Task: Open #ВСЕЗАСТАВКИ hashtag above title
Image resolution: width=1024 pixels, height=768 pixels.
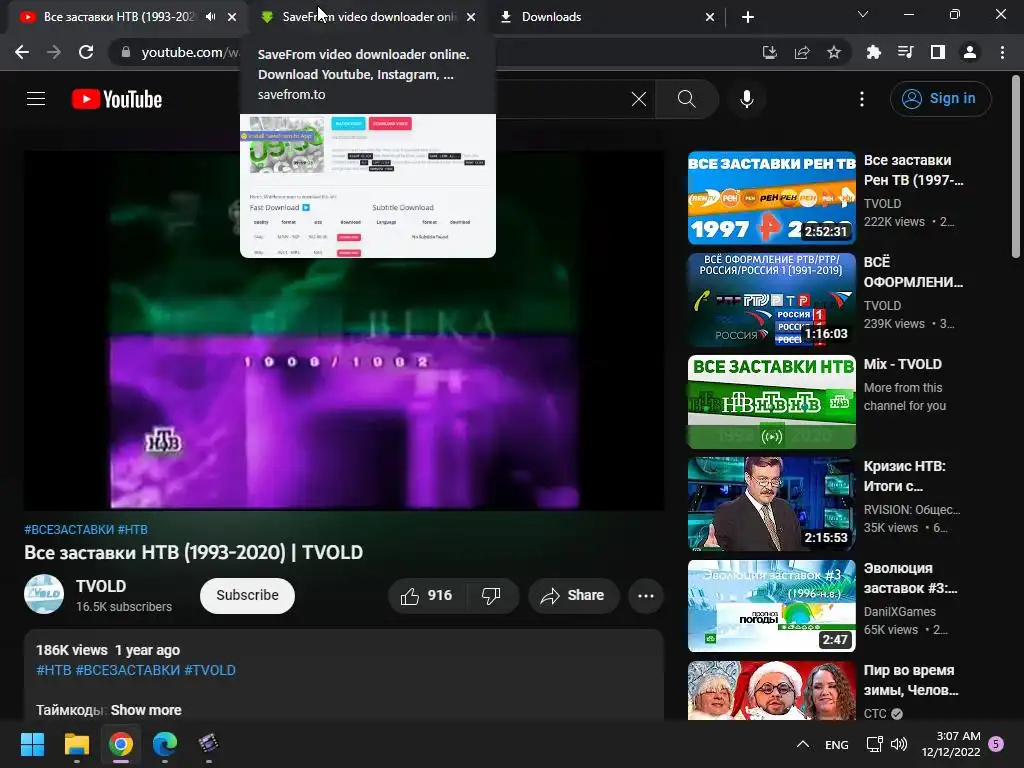Action: (x=69, y=530)
